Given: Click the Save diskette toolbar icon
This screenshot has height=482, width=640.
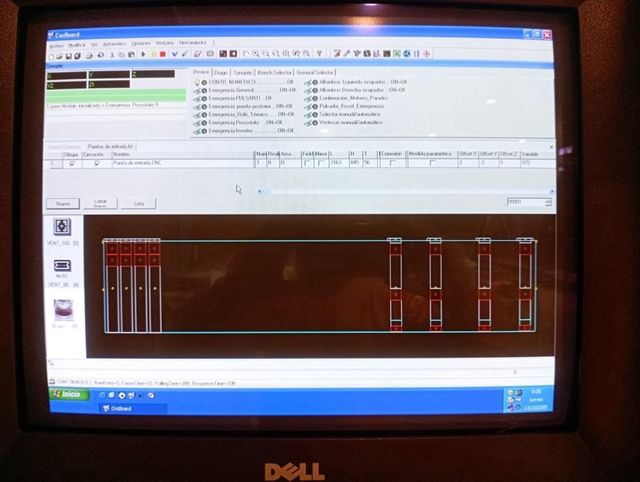Looking at the screenshot, I should pos(69,55).
